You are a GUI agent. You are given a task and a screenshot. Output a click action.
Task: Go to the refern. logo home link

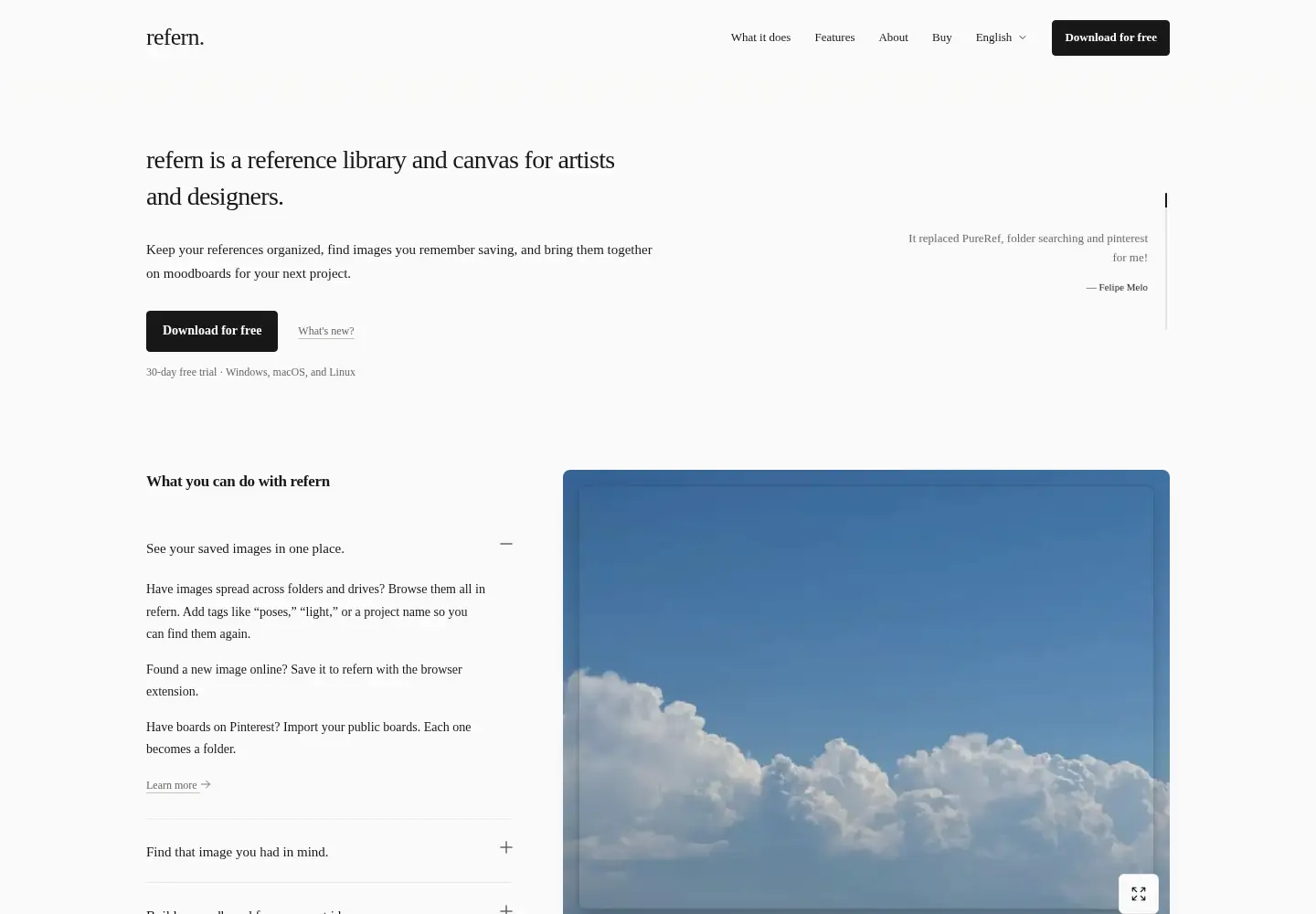click(175, 37)
